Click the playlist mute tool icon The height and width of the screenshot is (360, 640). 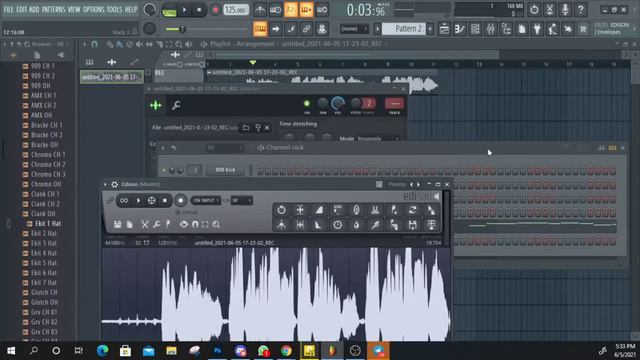pos(139,44)
